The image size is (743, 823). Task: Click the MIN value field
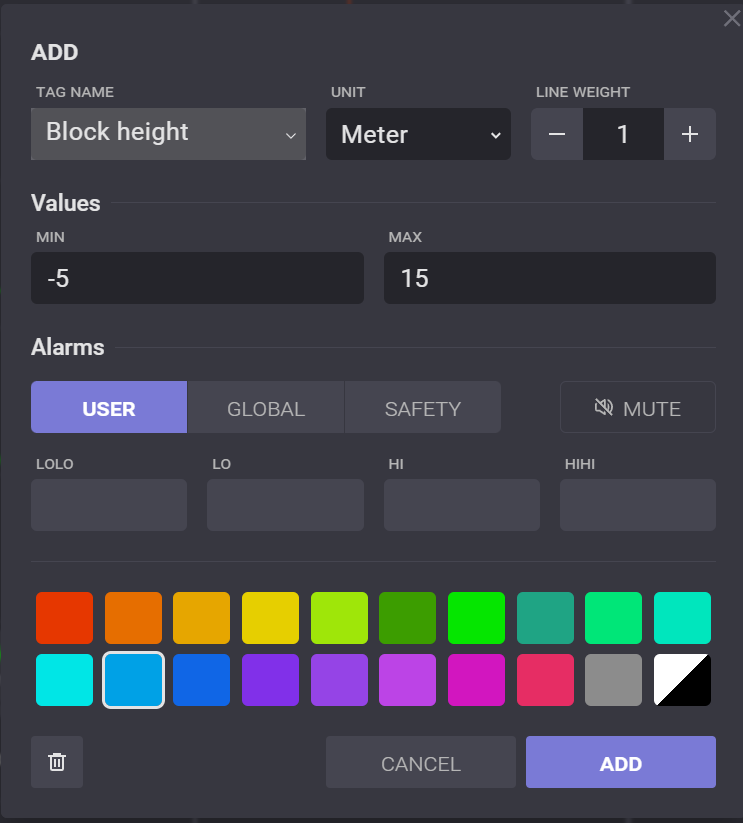[x=197, y=278]
